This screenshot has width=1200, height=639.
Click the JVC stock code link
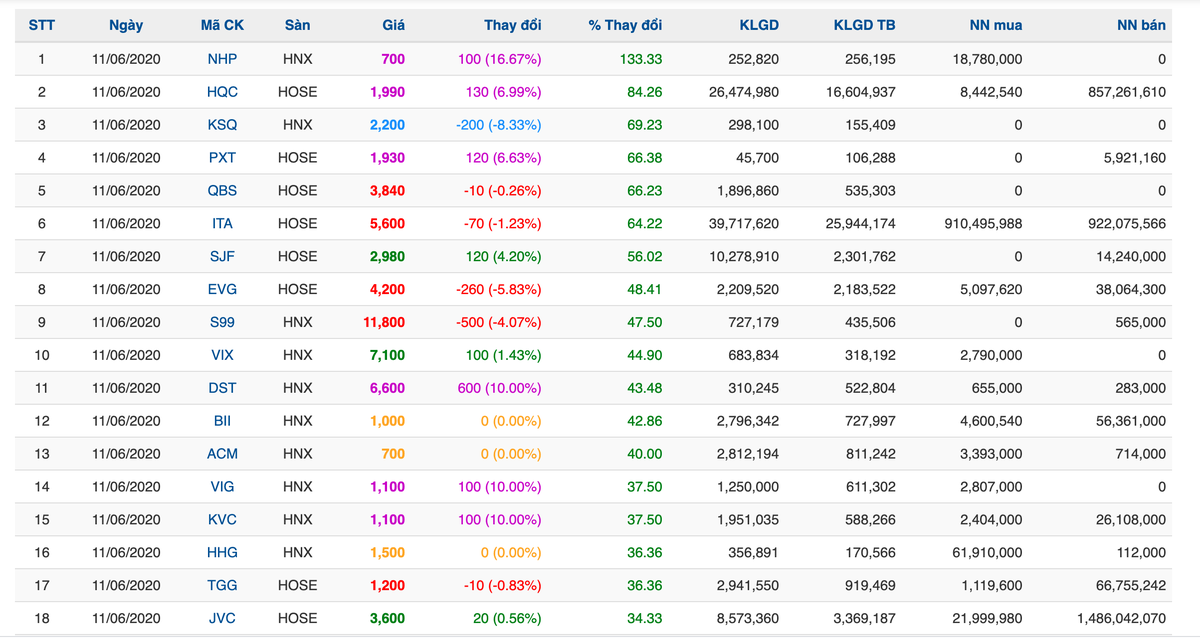pyautogui.click(x=222, y=618)
